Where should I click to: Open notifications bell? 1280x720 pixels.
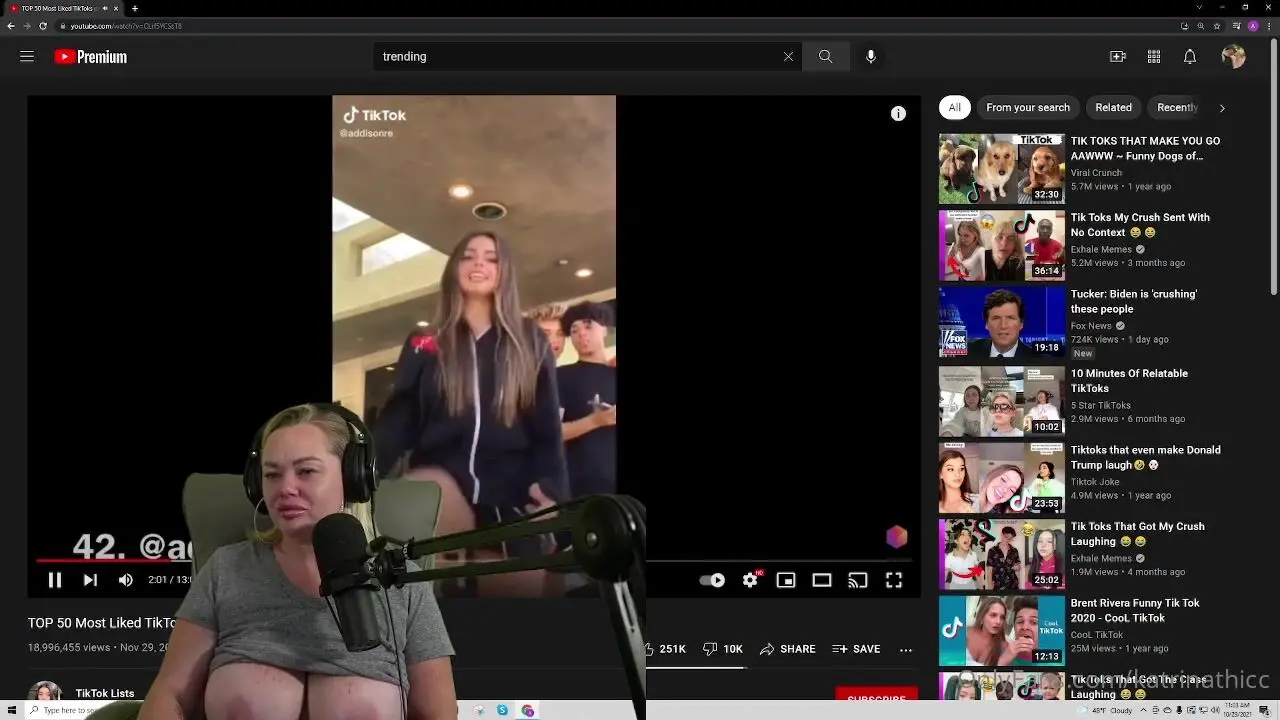(1190, 57)
